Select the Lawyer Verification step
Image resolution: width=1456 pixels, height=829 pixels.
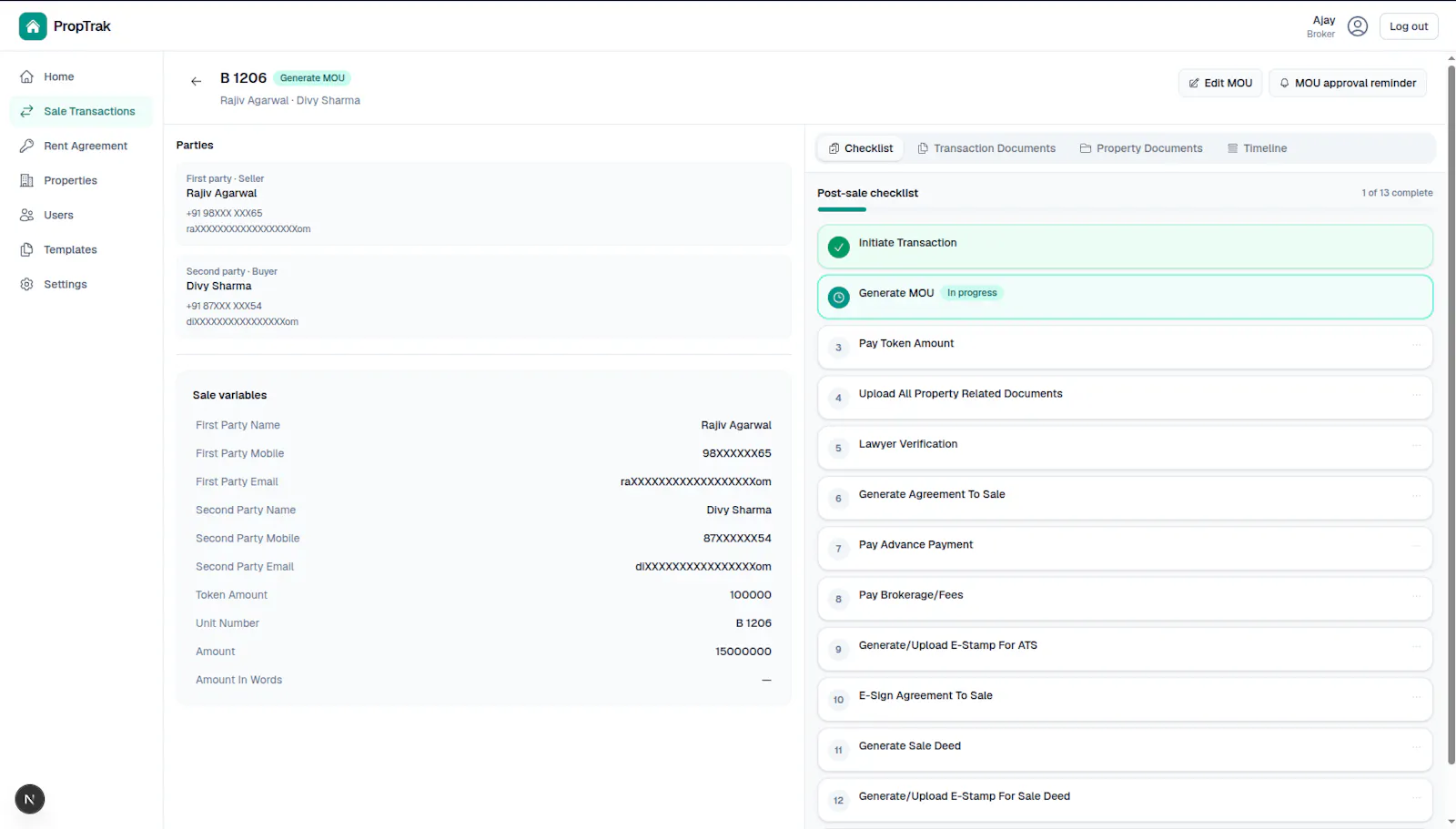(x=1125, y=448)
